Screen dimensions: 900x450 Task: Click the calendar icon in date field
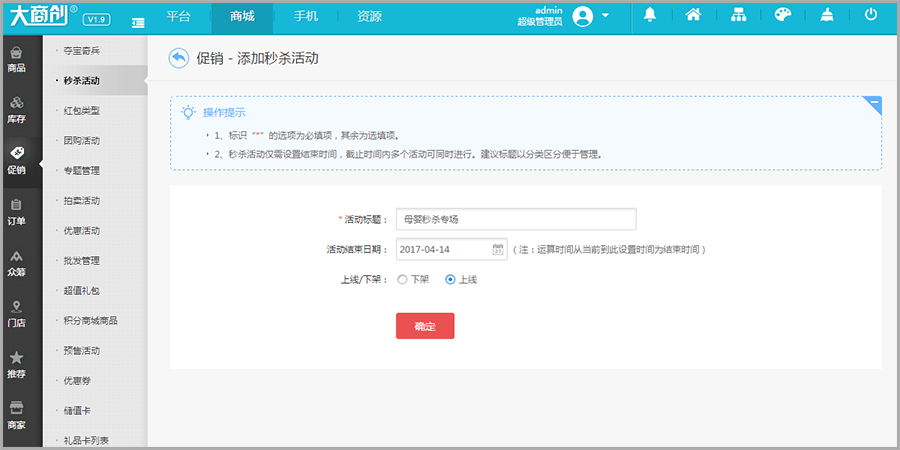(498, 249)
